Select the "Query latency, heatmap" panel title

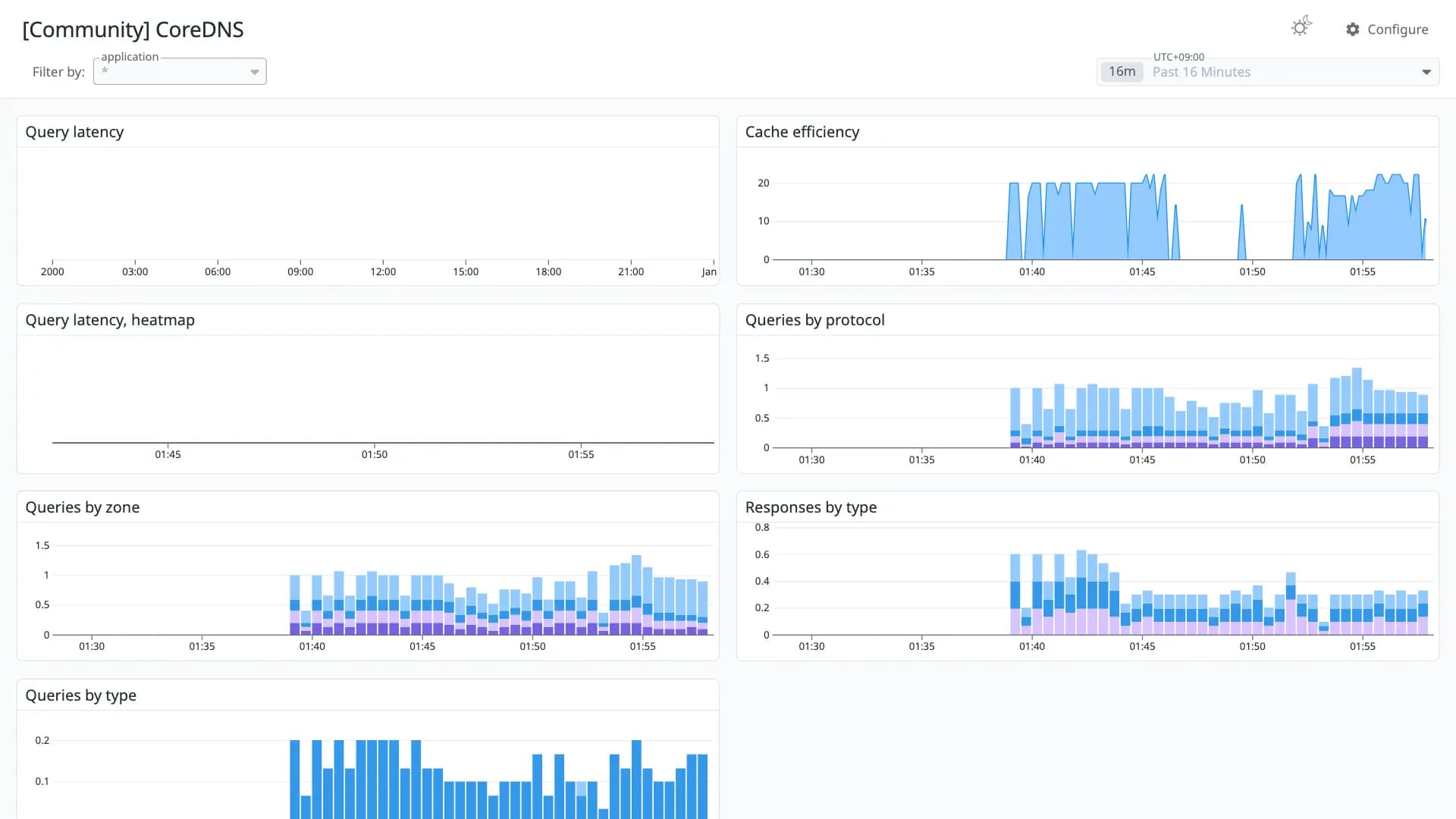[110, 320]
